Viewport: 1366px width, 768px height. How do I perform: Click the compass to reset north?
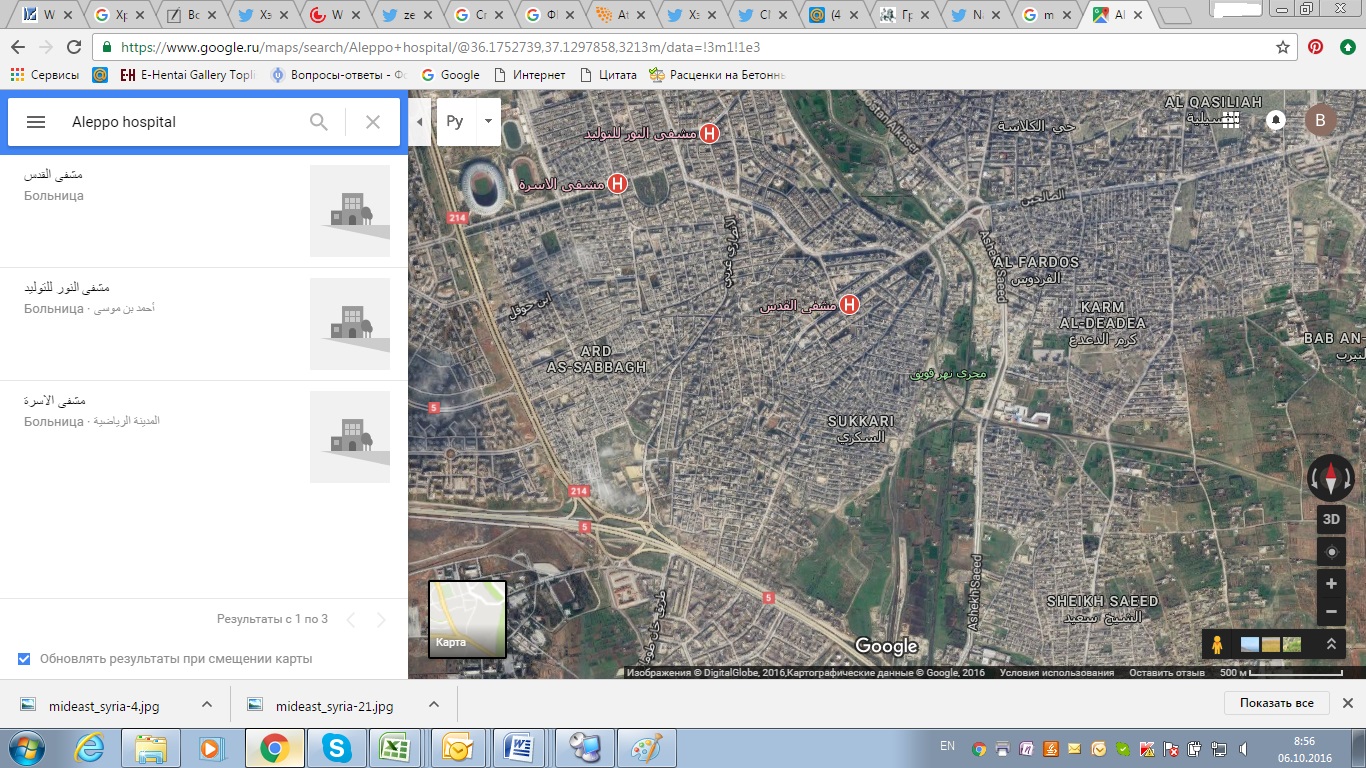(1331, 478)
